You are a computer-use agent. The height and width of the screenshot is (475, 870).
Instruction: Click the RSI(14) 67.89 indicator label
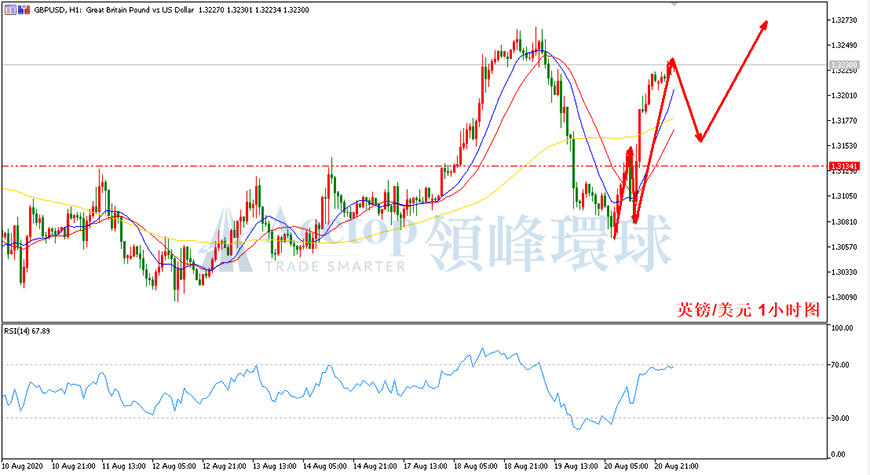tap(27, 331)
